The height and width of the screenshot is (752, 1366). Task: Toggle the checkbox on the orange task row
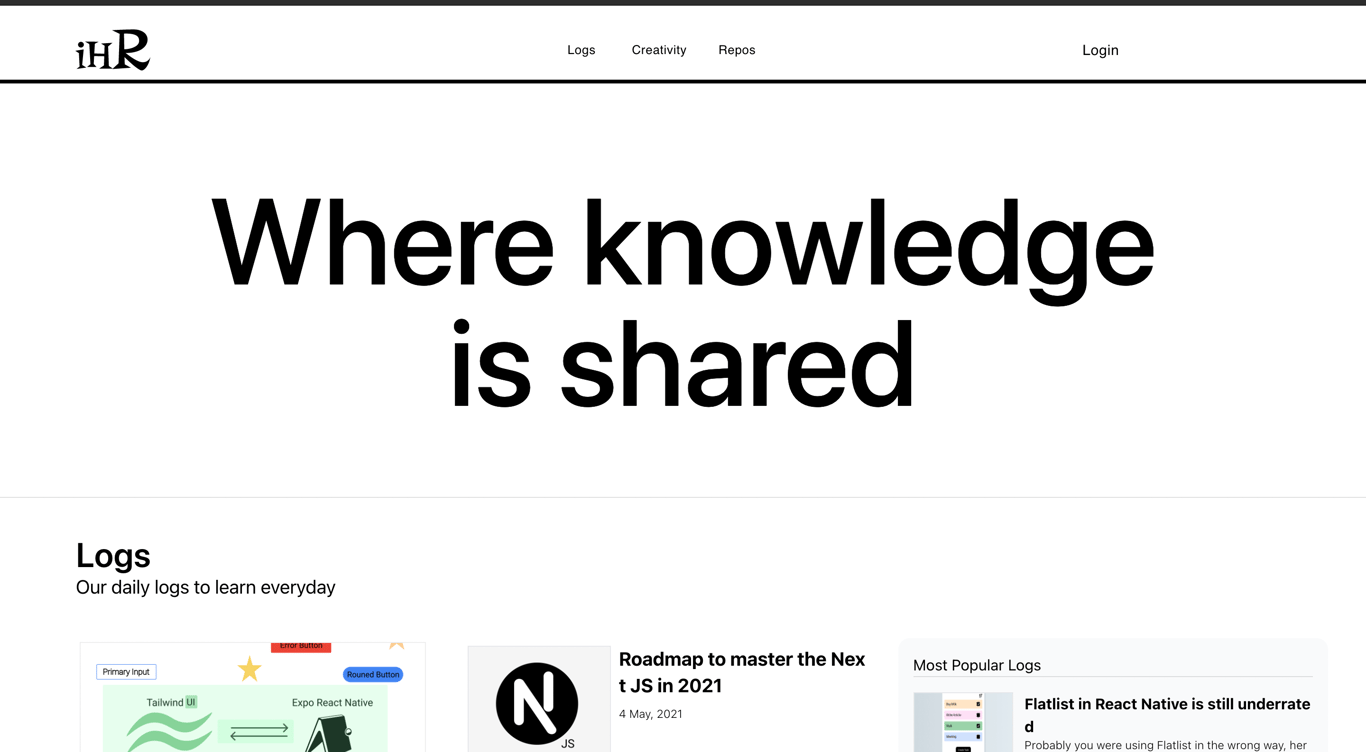click(x=978, y=704)
